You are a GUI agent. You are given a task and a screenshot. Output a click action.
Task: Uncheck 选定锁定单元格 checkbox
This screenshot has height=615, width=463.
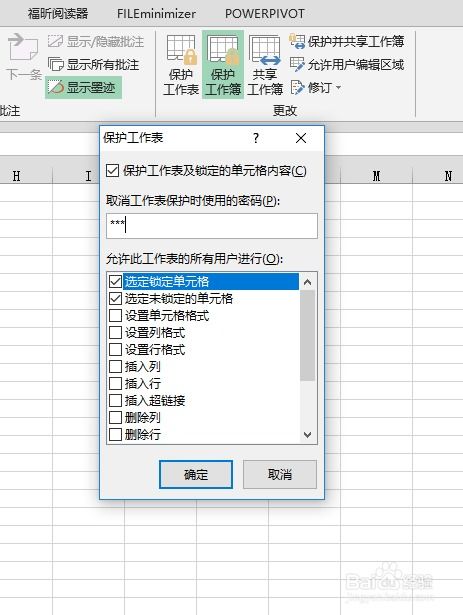coord(115,281)
